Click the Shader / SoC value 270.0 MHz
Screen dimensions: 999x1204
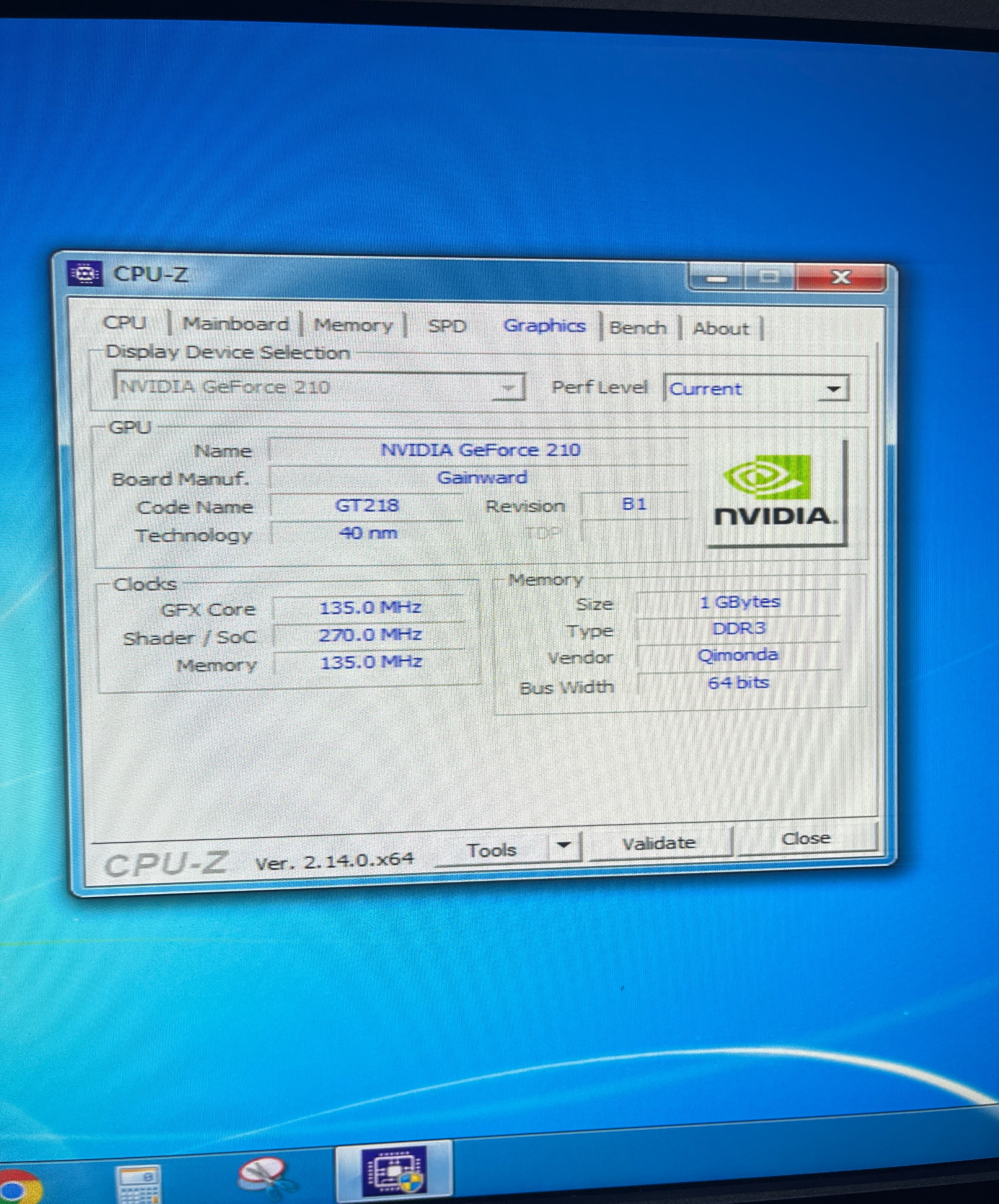coord(370,635)
